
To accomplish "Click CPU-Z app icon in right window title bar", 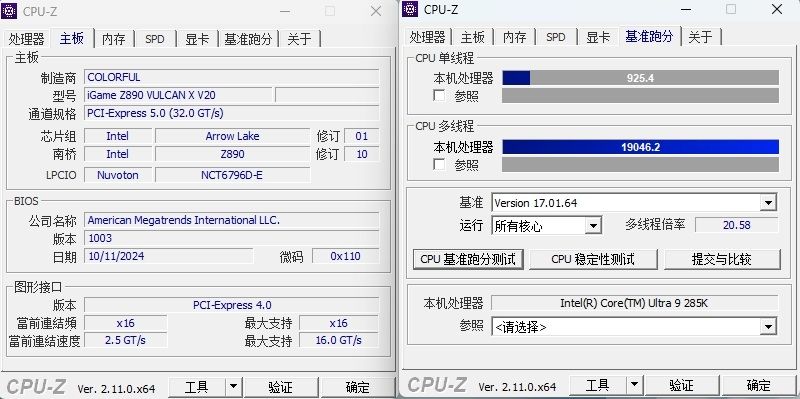I will coord(410,9).
